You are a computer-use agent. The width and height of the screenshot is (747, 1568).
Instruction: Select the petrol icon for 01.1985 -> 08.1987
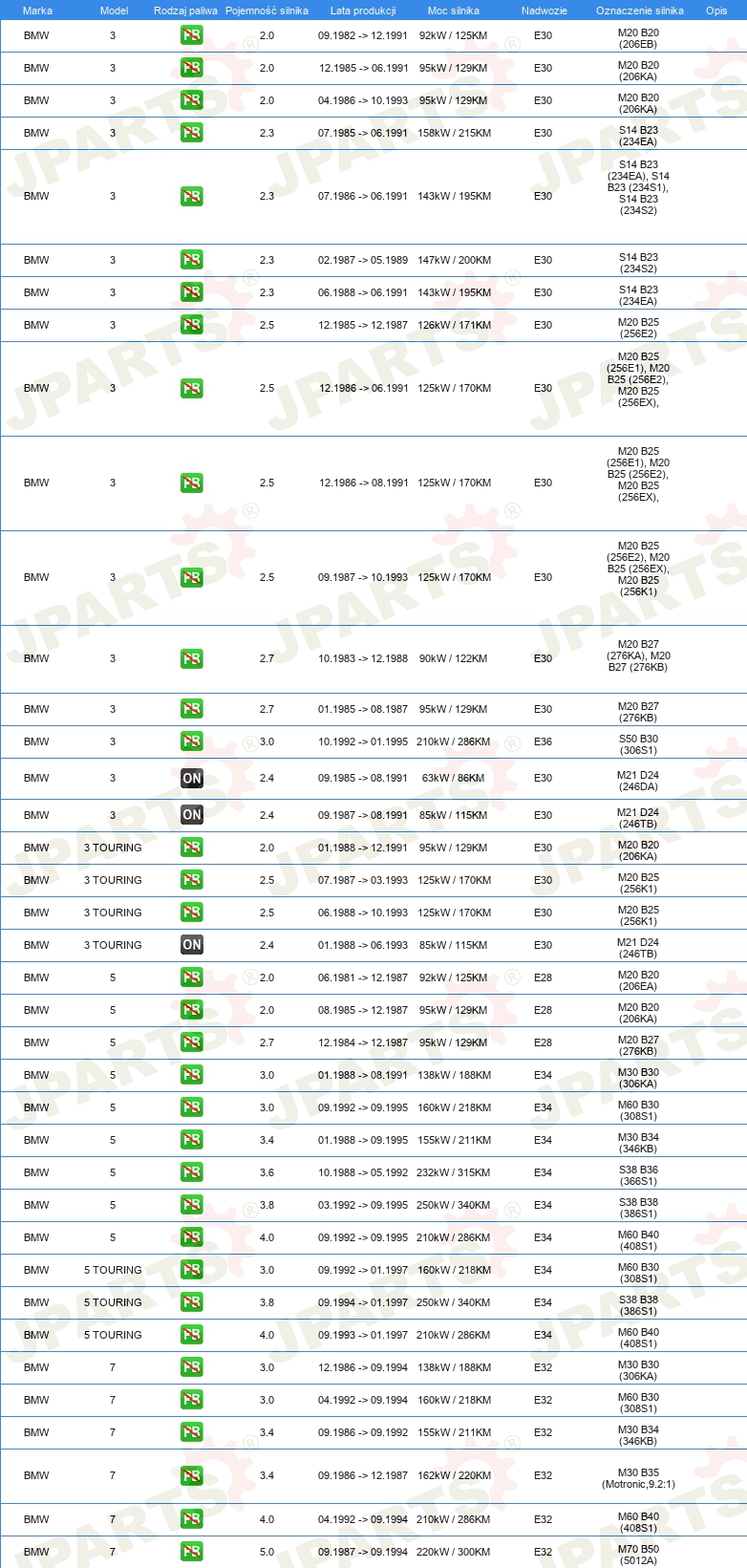point(192,709)
